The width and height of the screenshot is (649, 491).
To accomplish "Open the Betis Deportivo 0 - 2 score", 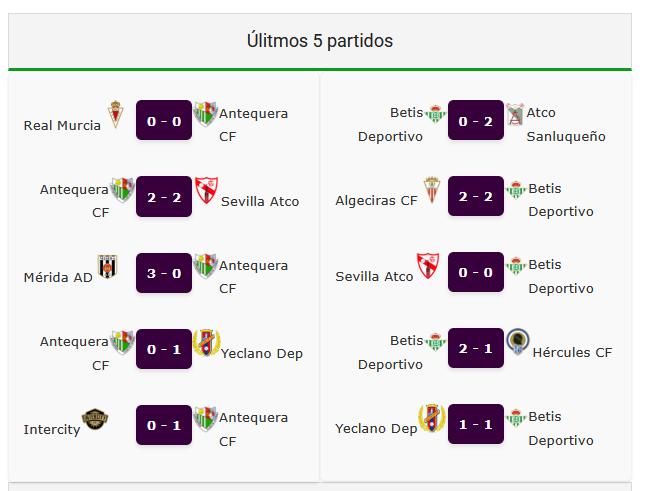I will click(x=476, y=120).
